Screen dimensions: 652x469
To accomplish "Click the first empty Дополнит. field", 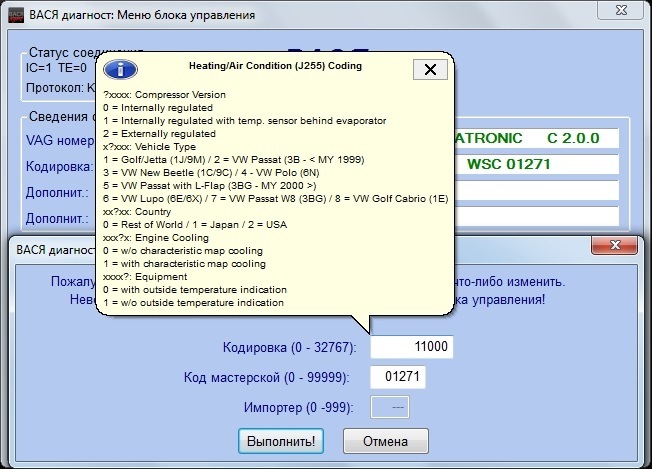I will (536, 190).
